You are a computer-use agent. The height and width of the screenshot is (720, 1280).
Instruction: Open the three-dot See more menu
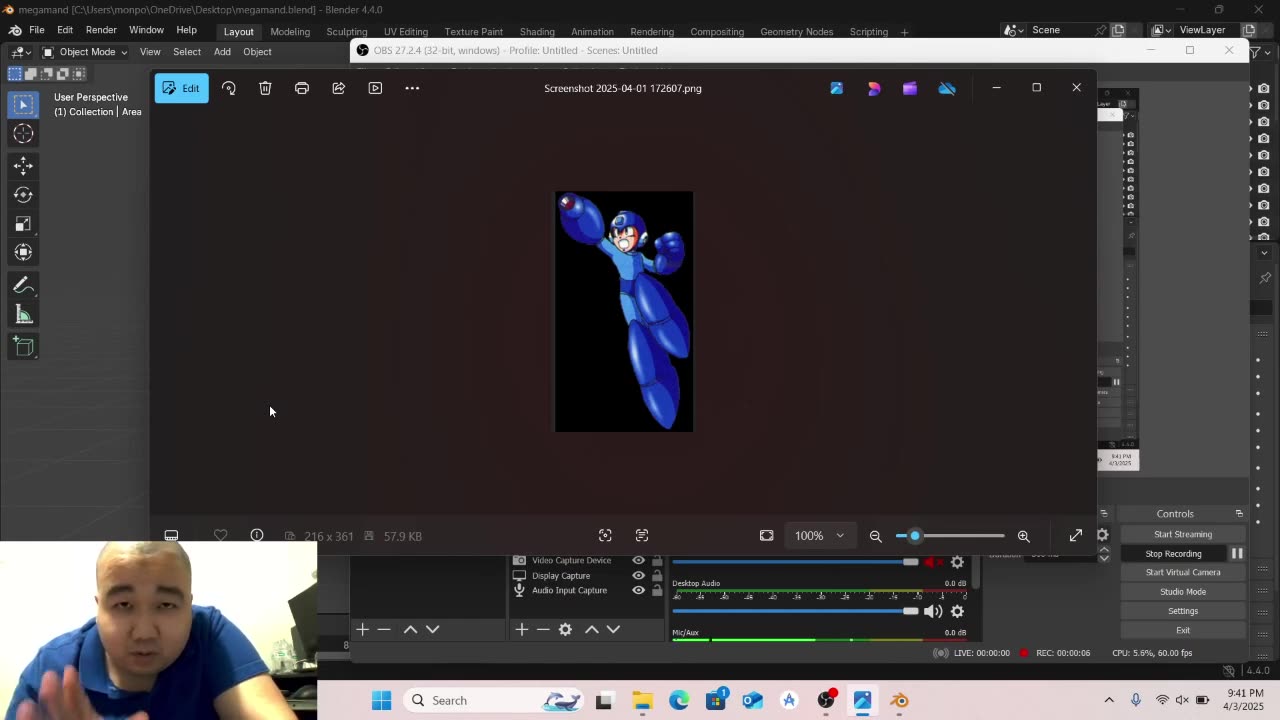(x=412, y=88)
